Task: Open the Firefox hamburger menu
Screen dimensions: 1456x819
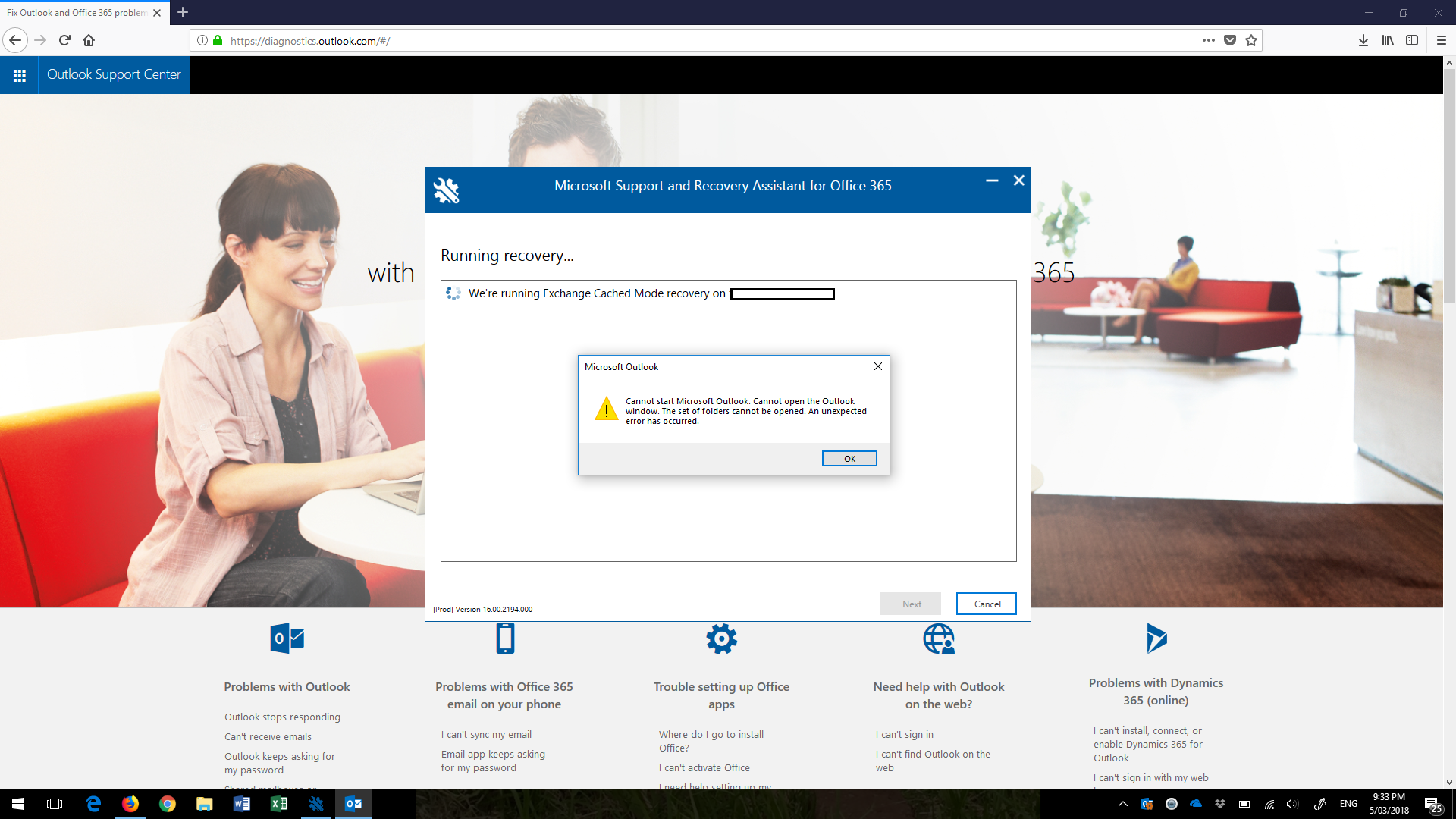Action: (x=1442, y=40)
